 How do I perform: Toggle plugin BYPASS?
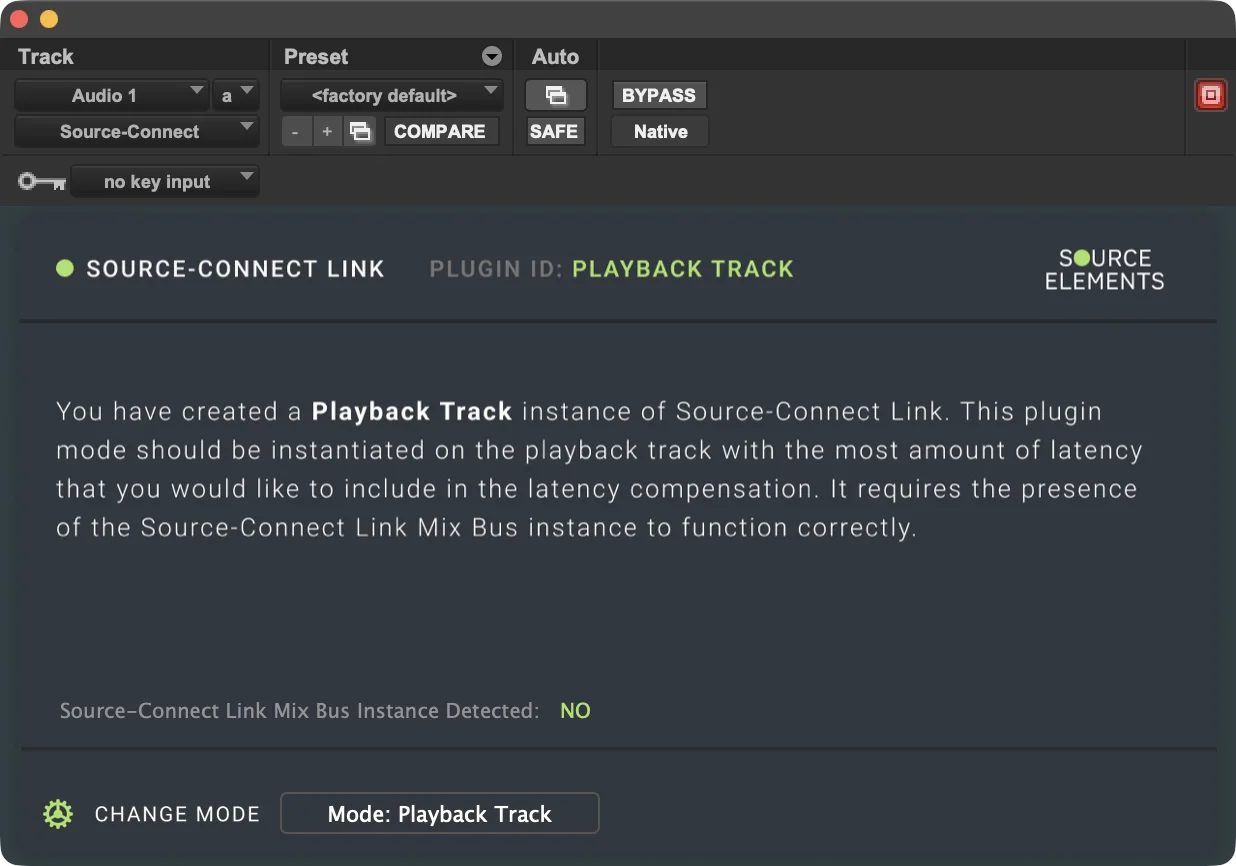click(x=659, y=96)
